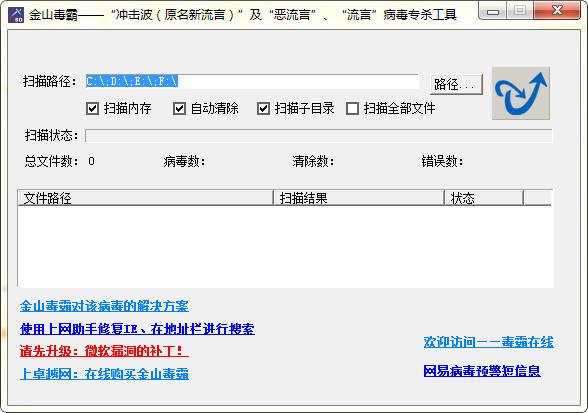This screenshot has width=588, height=413.
Task: Open link 欢迎访问——毒霸在线
Action: pos(489,342)
